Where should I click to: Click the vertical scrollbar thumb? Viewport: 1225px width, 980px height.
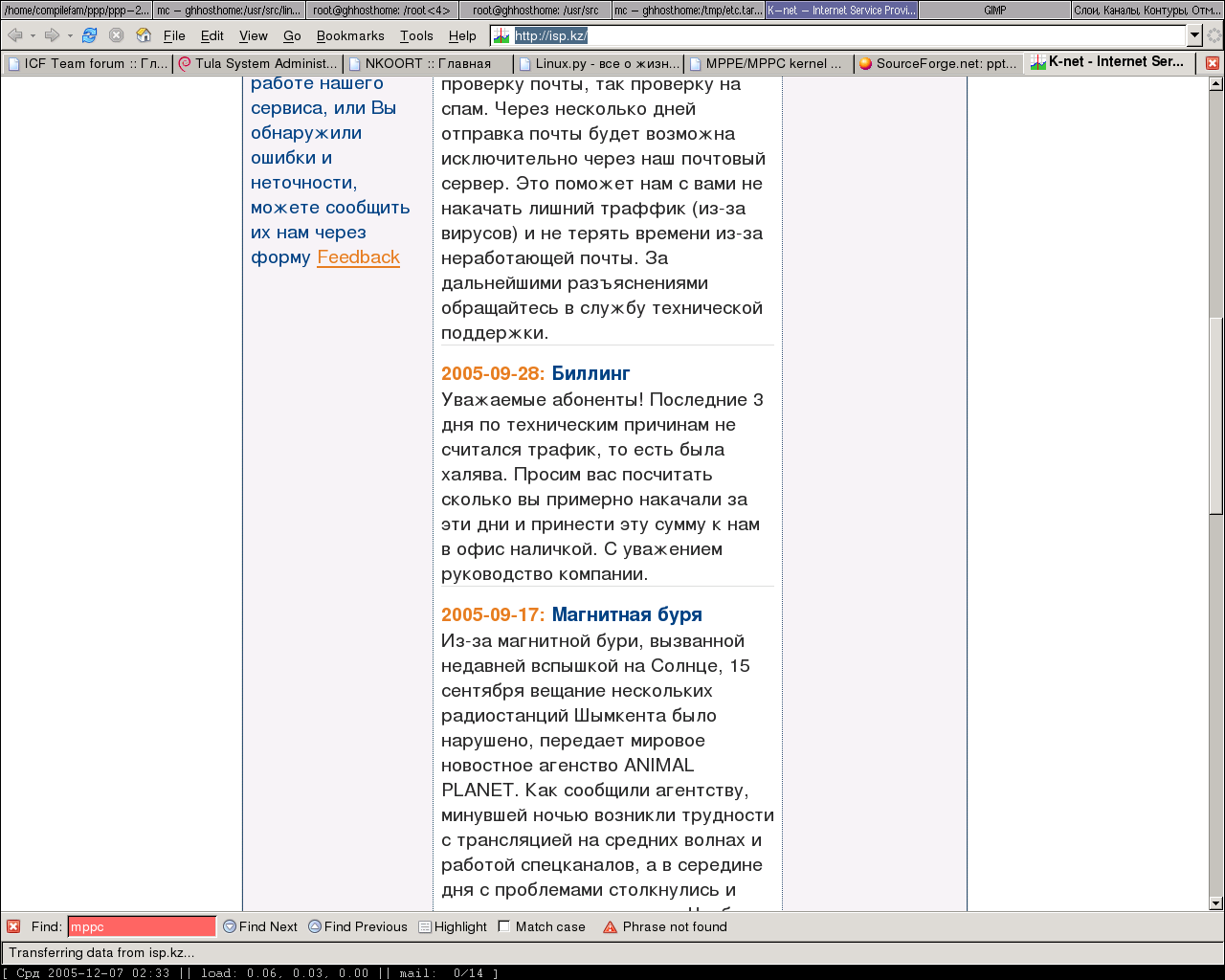[x=1216, y=416]
